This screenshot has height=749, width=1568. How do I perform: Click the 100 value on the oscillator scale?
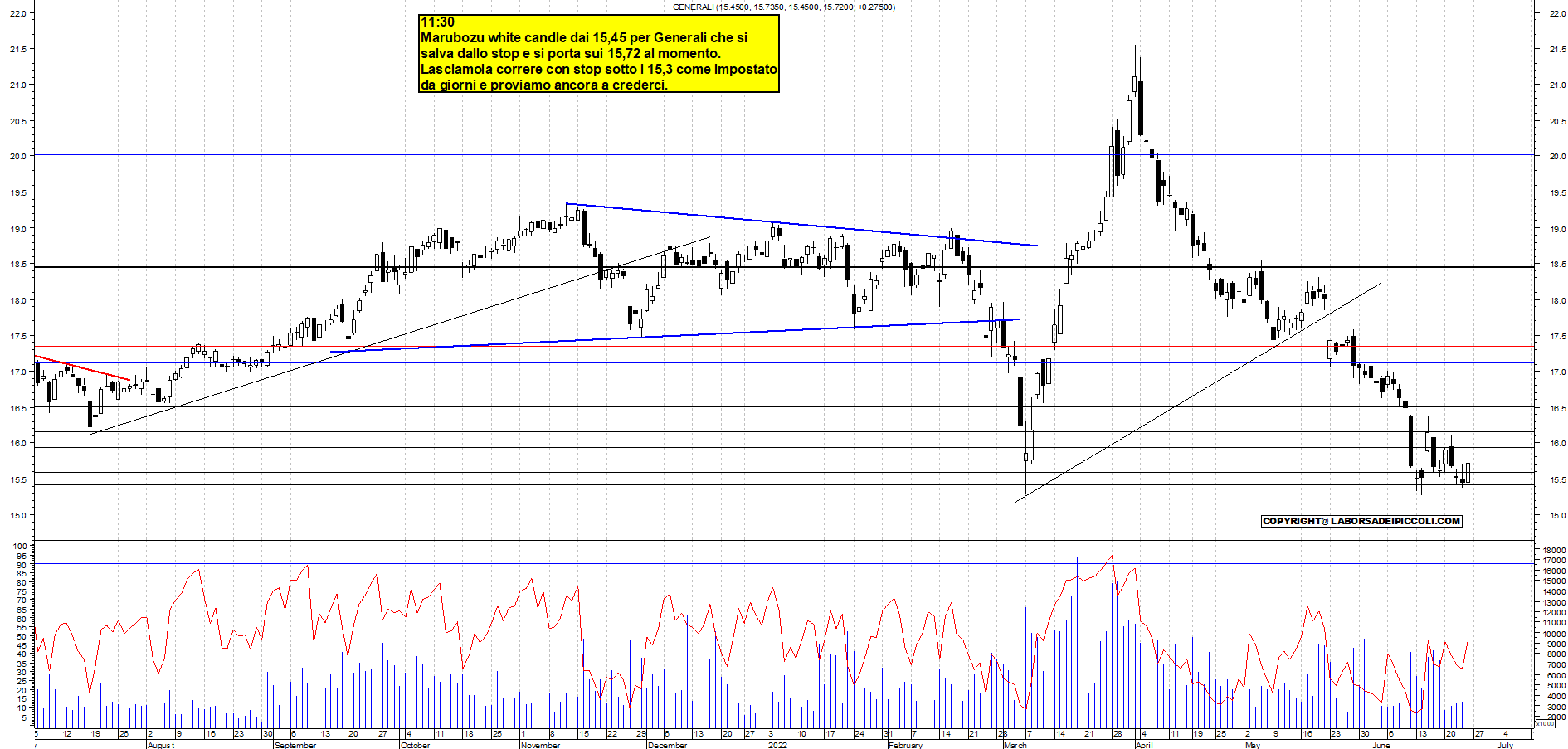click(x=20, y=547)
